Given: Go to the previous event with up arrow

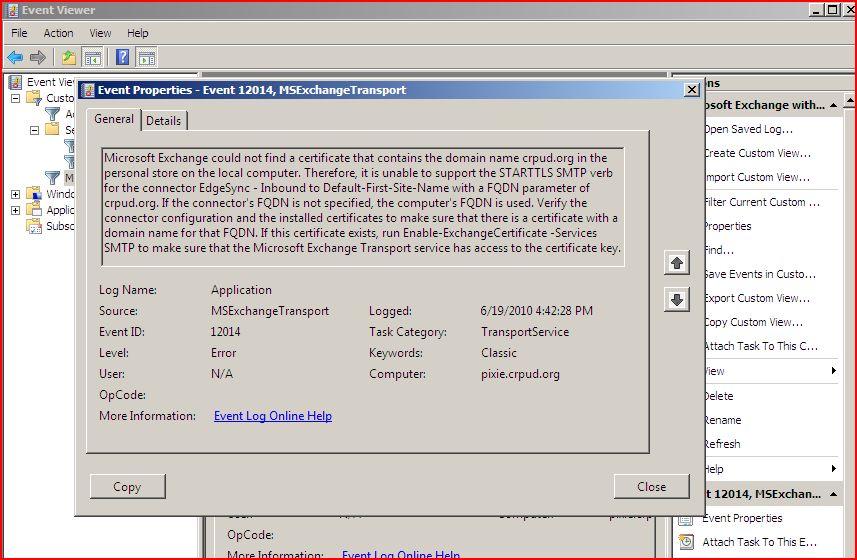Looking at the screenshot, I should (677, 263).
